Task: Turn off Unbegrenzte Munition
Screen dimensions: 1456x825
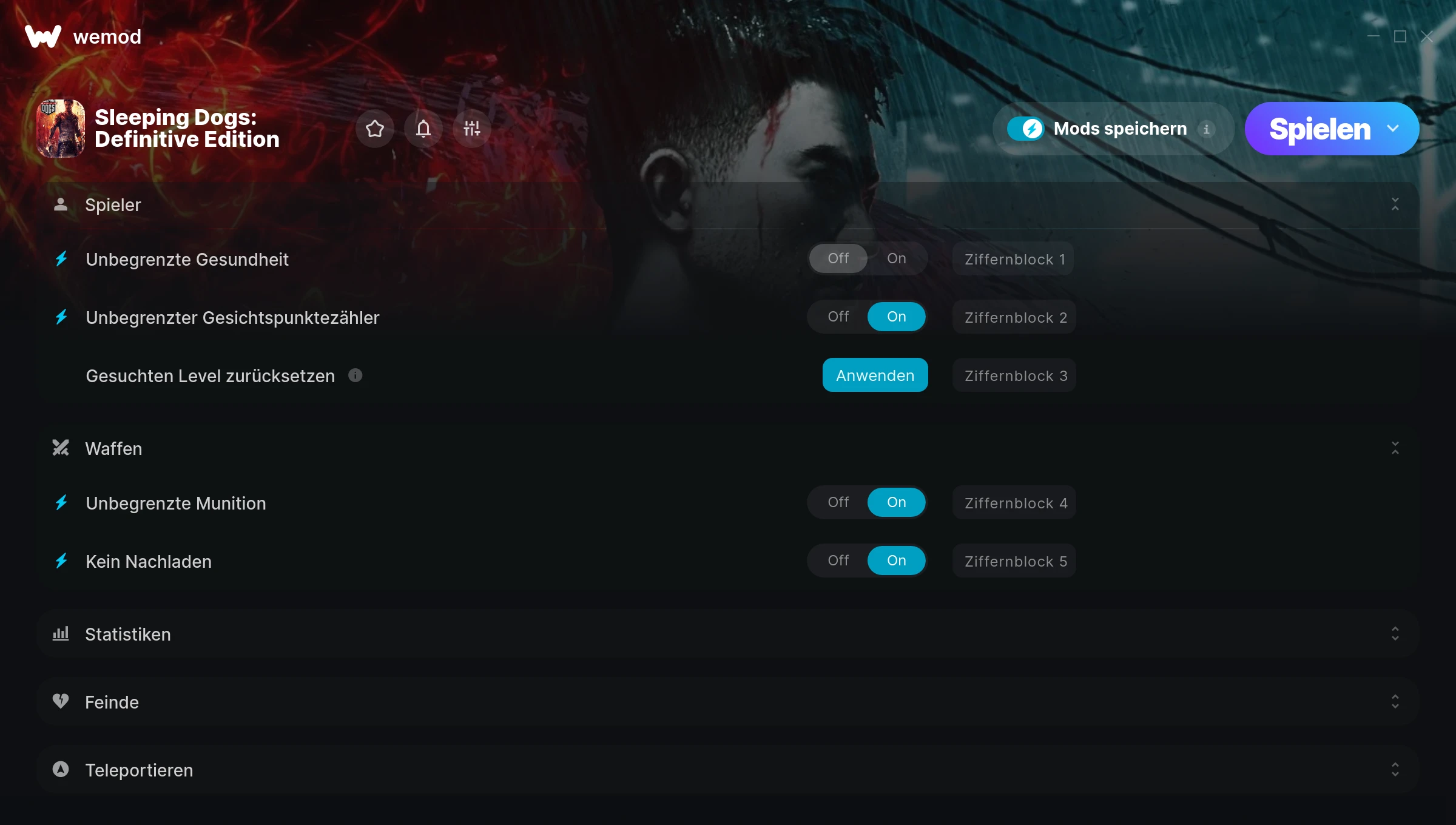Action: (x=838, y=502)
